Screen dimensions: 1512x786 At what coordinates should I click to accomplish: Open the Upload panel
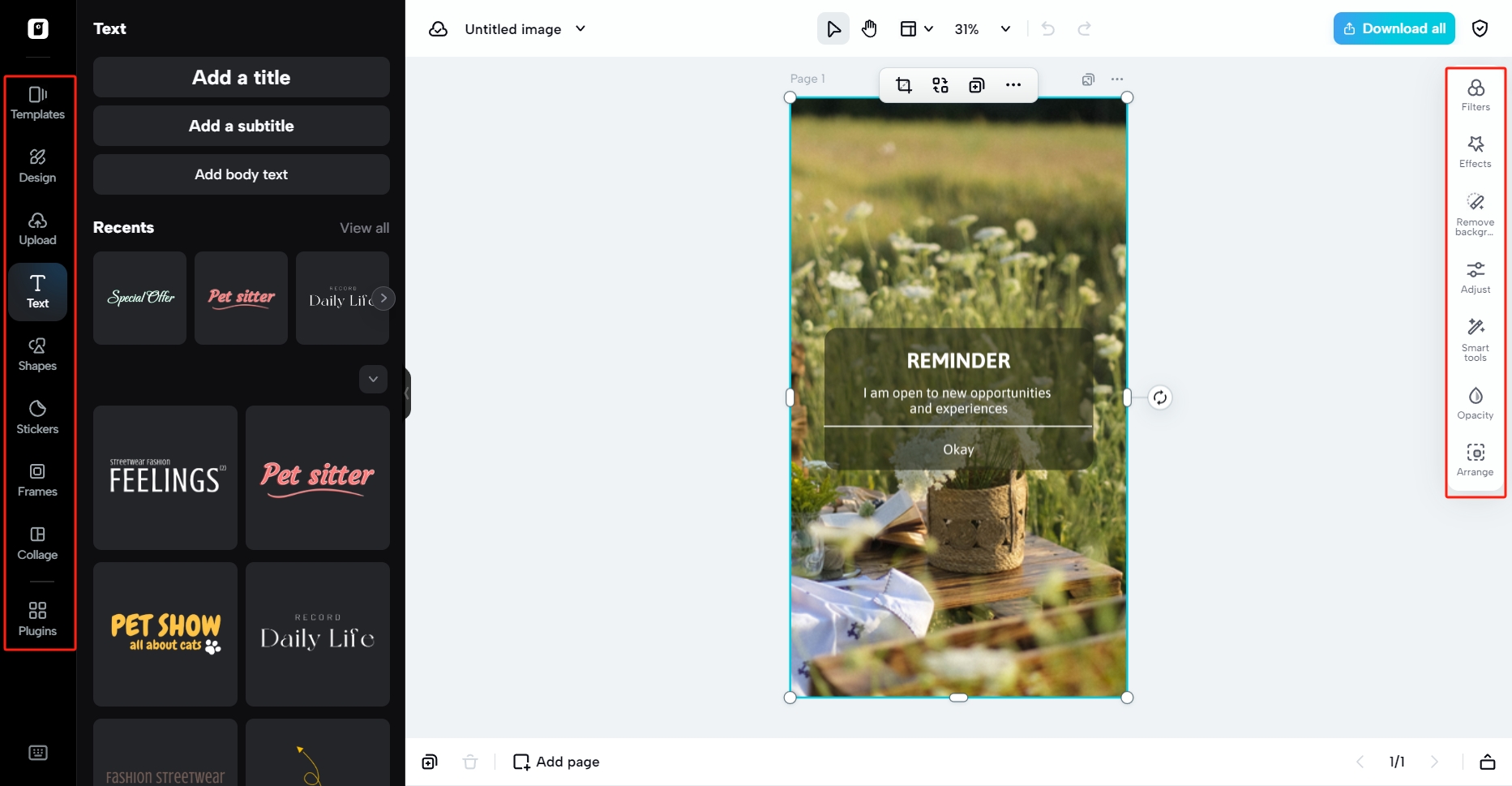pos(37,229)
